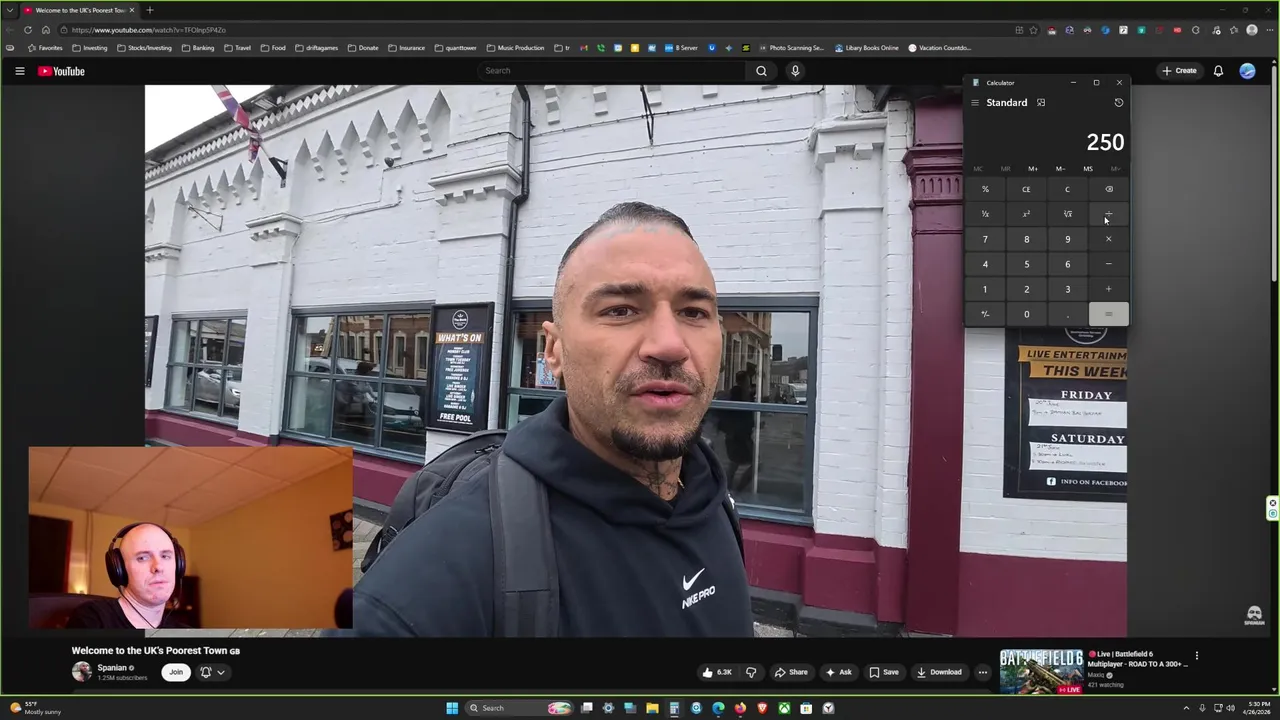Viewport: 1280px width, 720px height.
Task: Toggle Calculator keep on top
Action: [1041, 103]
